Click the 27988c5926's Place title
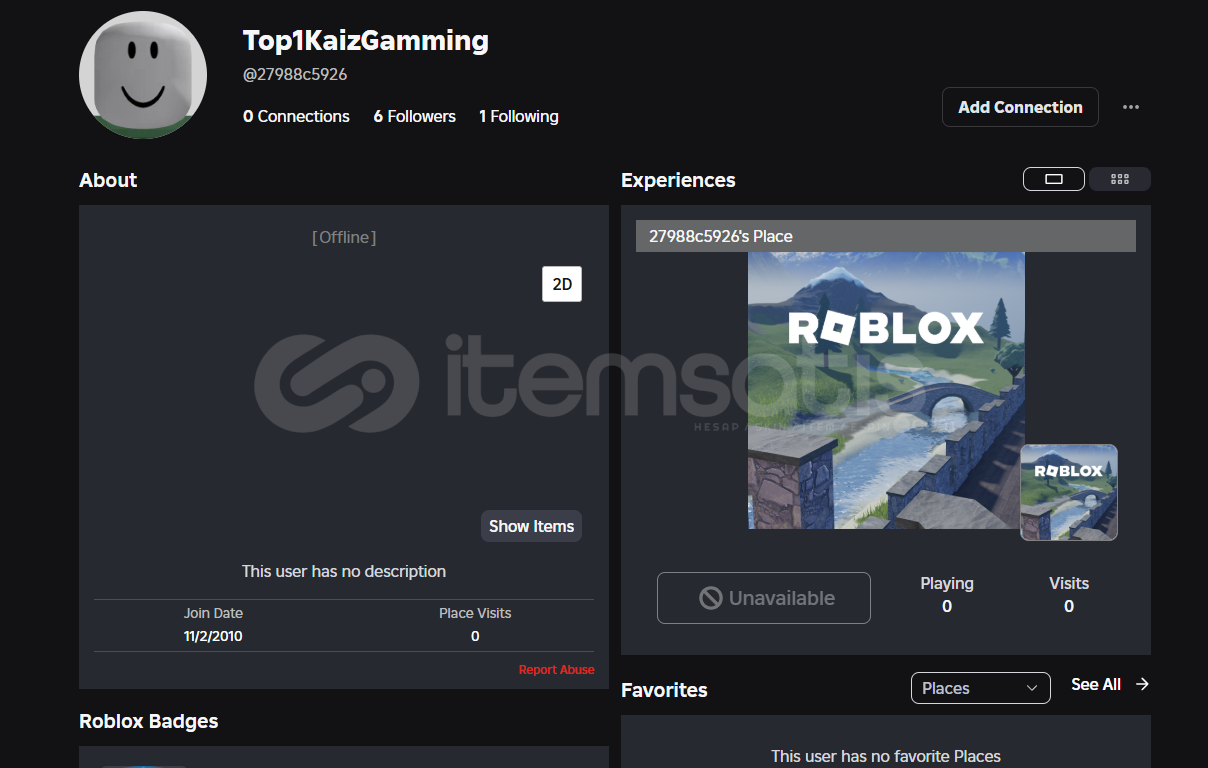This screenshot has width=1208, height=768. (721, 236)
